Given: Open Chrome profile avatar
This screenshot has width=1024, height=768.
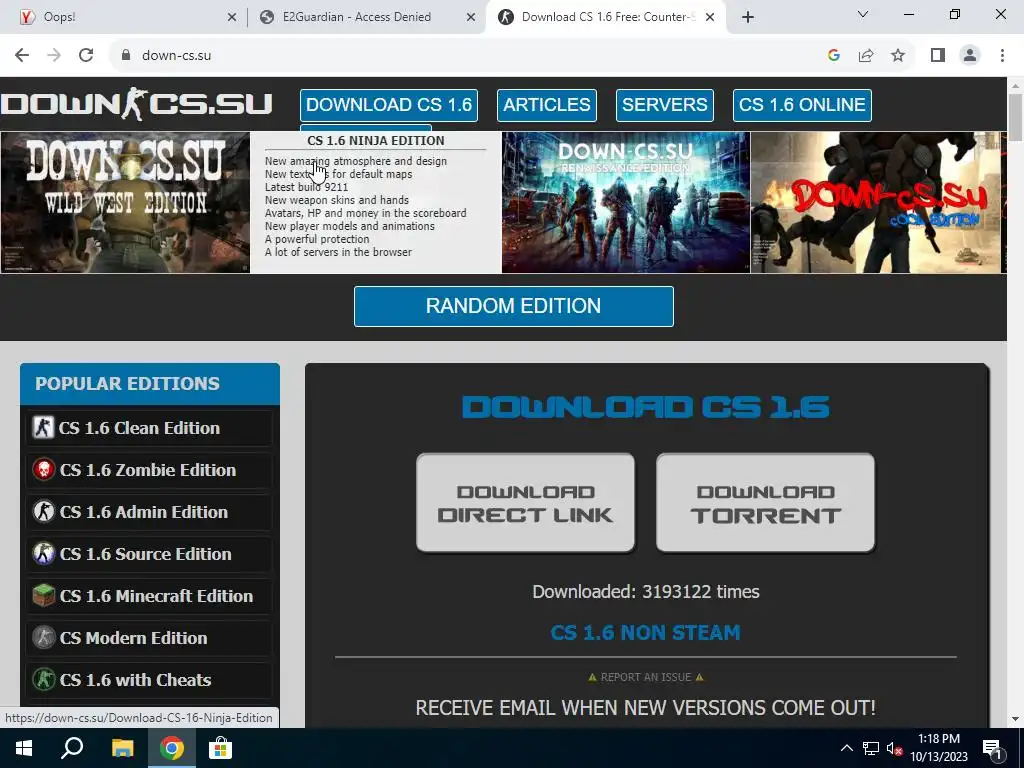Looking at the screenshot, I should click(970, 56).
